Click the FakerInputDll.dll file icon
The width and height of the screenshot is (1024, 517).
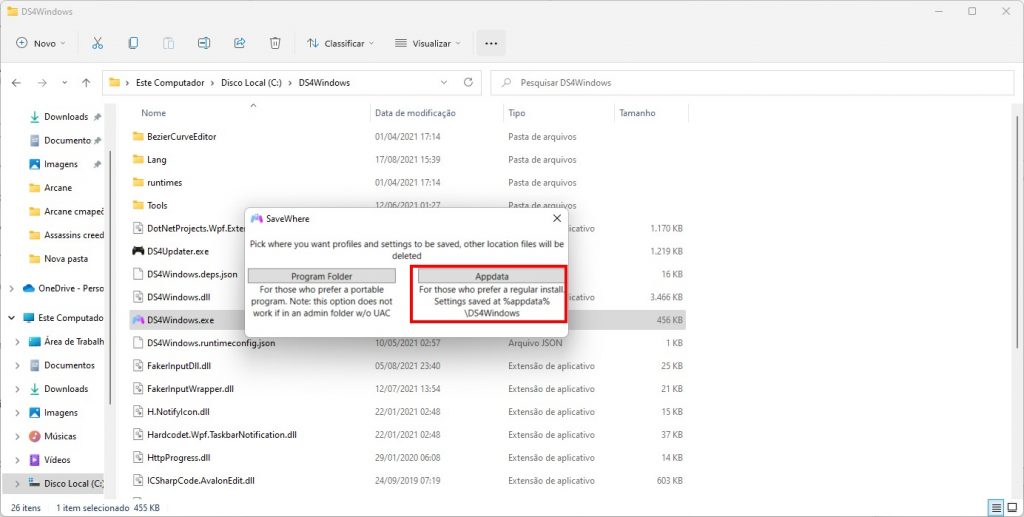click(x=138, y=366)
